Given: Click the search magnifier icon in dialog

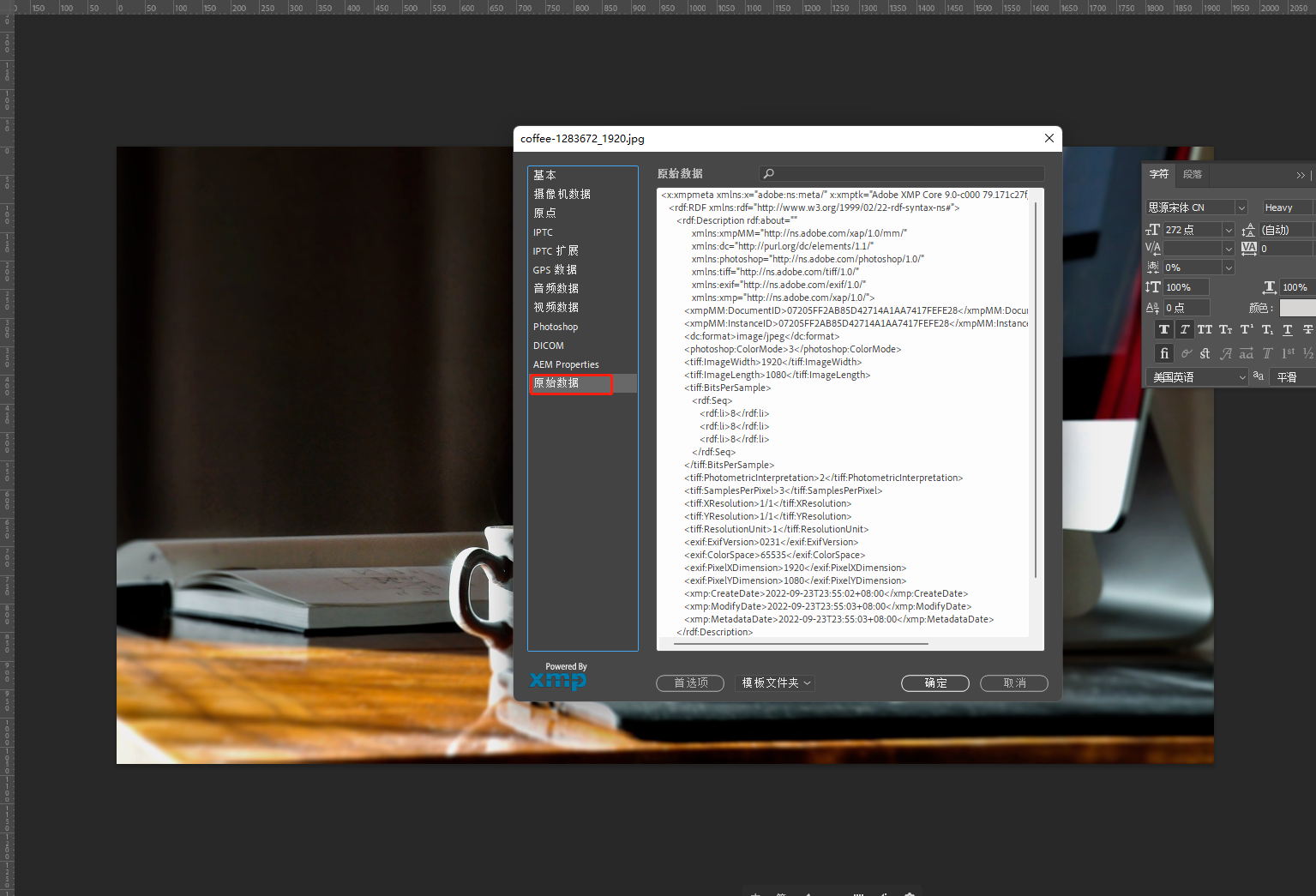Looking at the screenshot, I should tap(769, 173).
